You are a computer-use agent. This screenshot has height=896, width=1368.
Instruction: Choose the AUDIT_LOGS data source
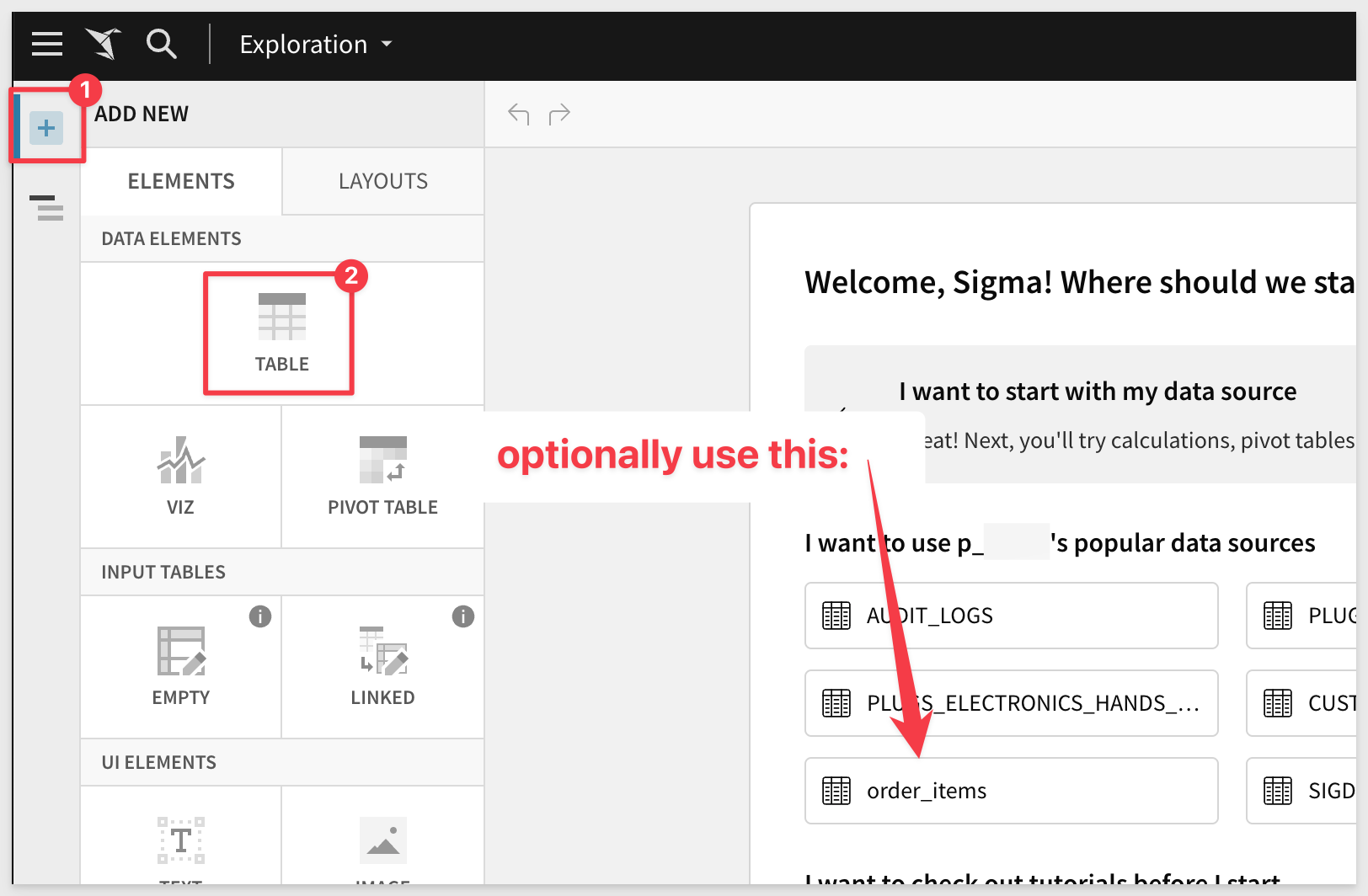[1011, 616]
